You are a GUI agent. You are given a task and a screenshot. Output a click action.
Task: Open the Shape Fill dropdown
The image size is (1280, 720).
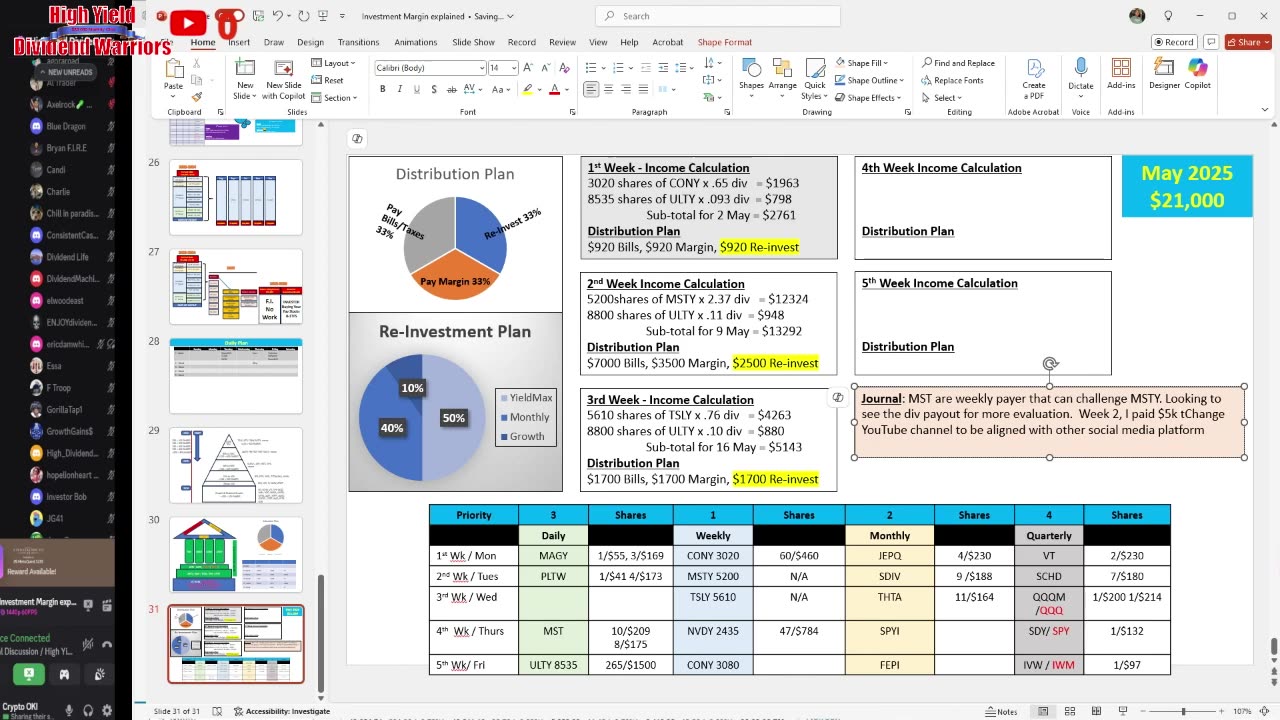(x=861, y=63)
